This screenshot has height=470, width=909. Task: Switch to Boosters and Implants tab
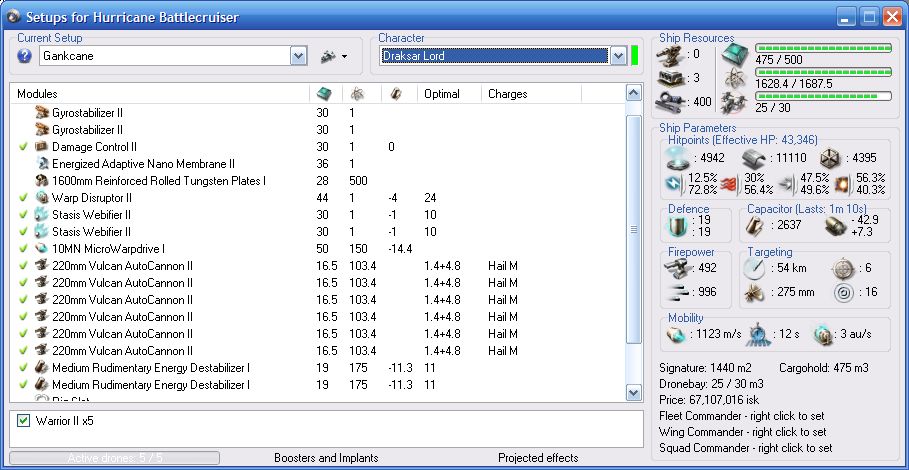tap(326, 458)
